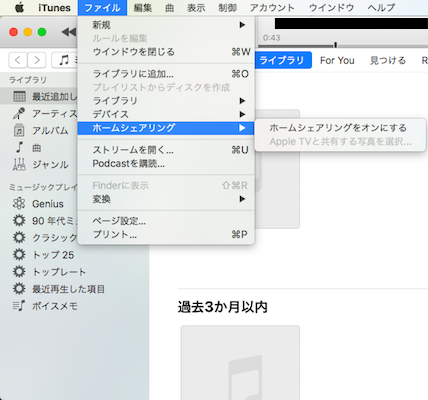Expand the 新規 submenu
The image size is (428, 400).
166,25
